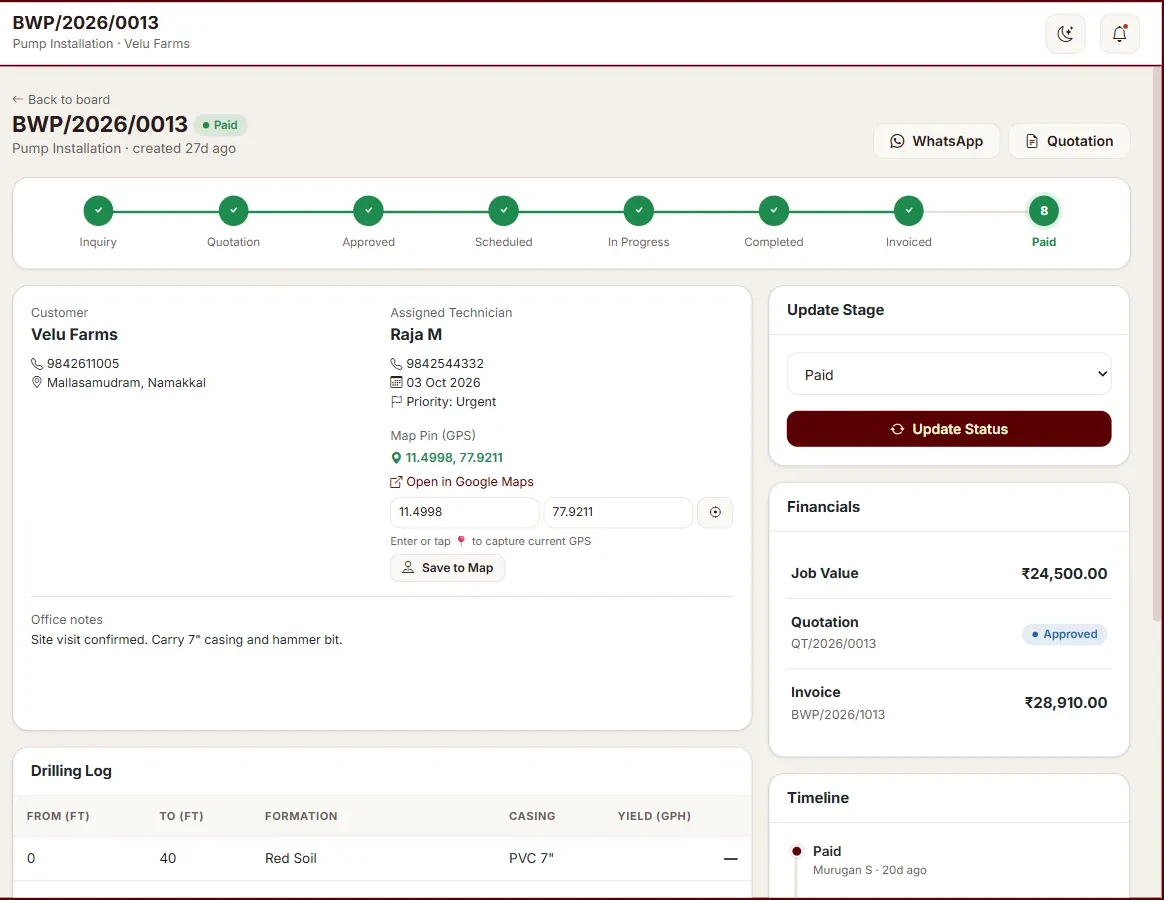Click Red Soil formation cell
Viewport: 1164px width, 900px height.
coord(290,858)
